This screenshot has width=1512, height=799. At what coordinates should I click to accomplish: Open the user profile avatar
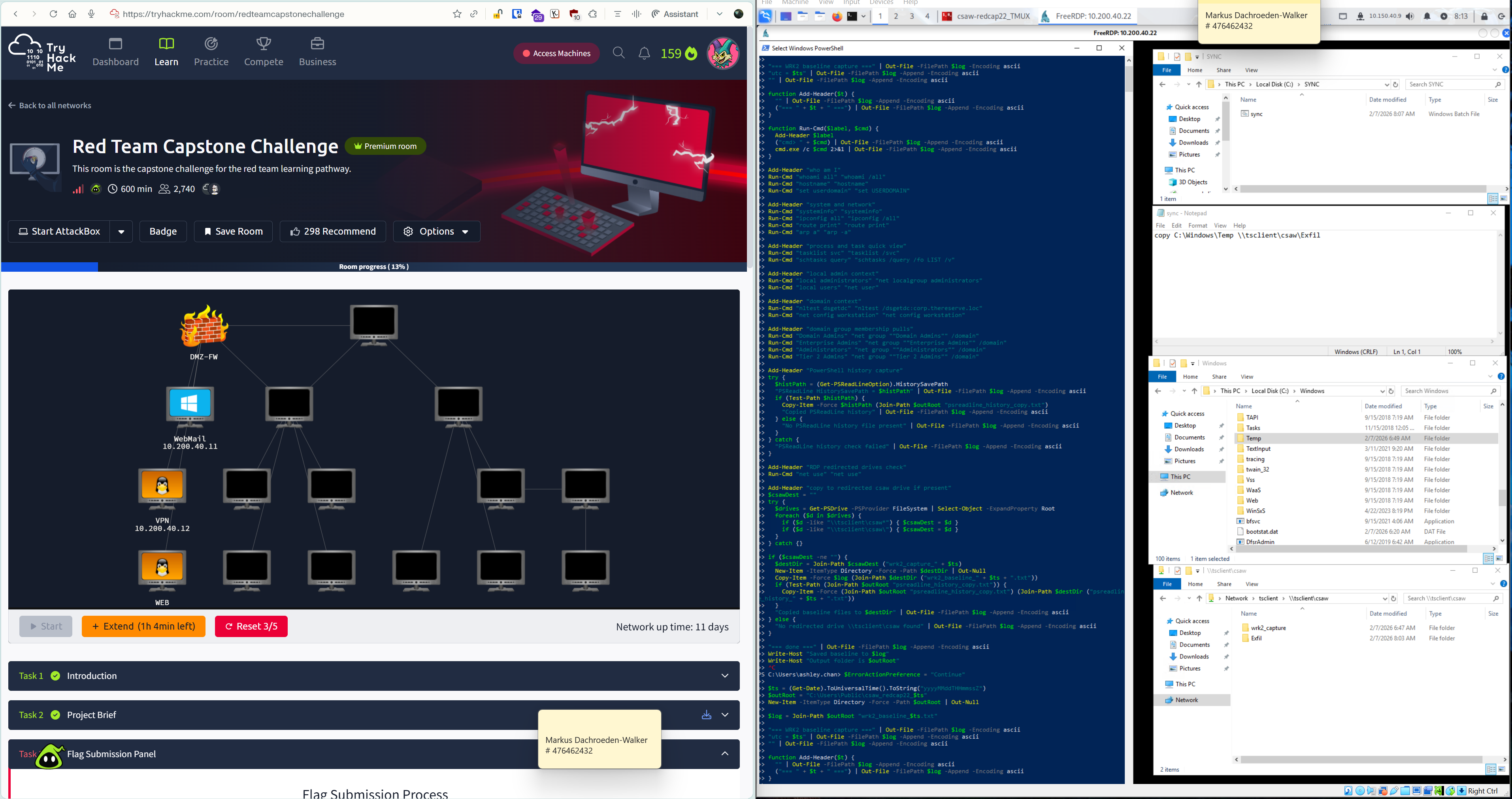click(x=722, y=53)
